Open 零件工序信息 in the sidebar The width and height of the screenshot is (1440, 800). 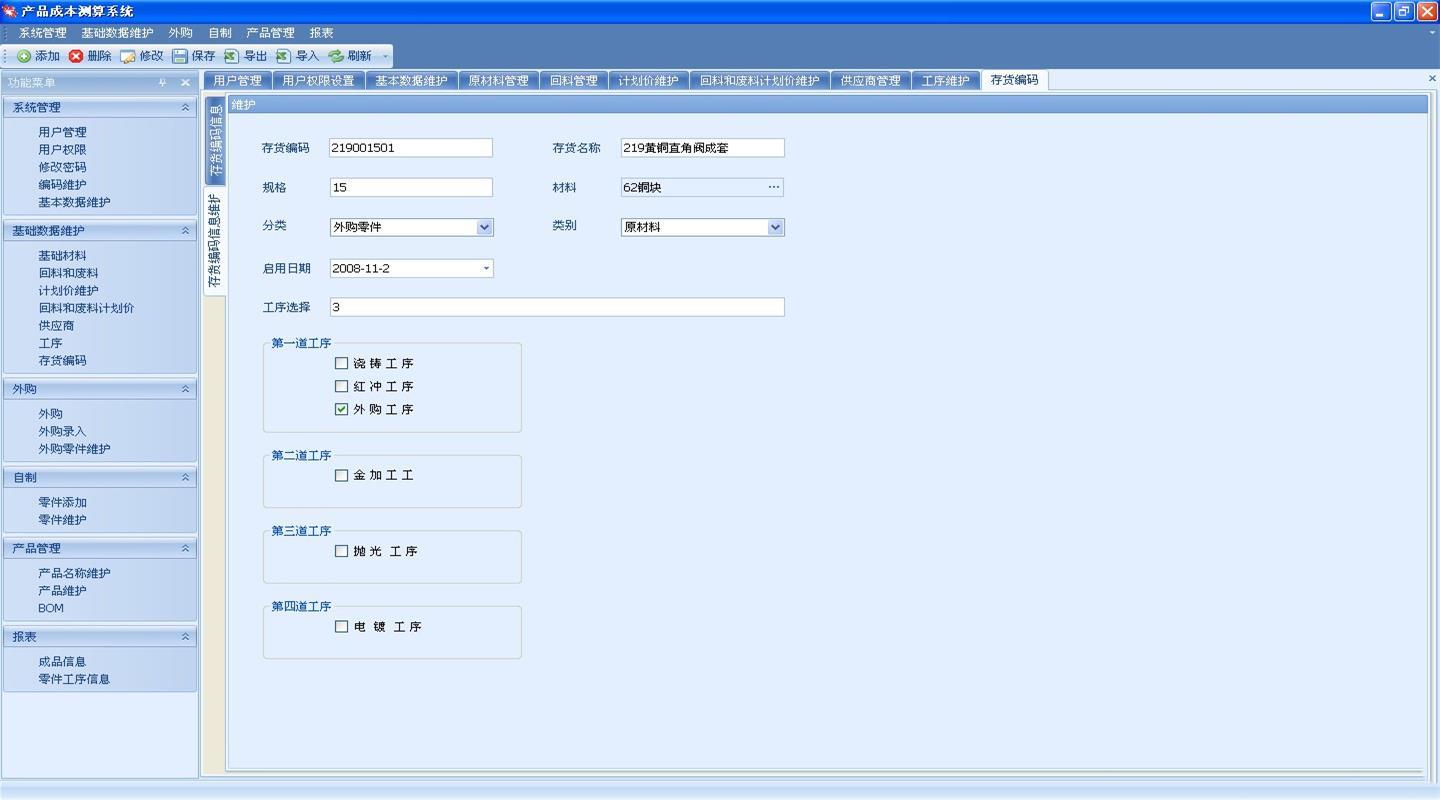point(74,679)
